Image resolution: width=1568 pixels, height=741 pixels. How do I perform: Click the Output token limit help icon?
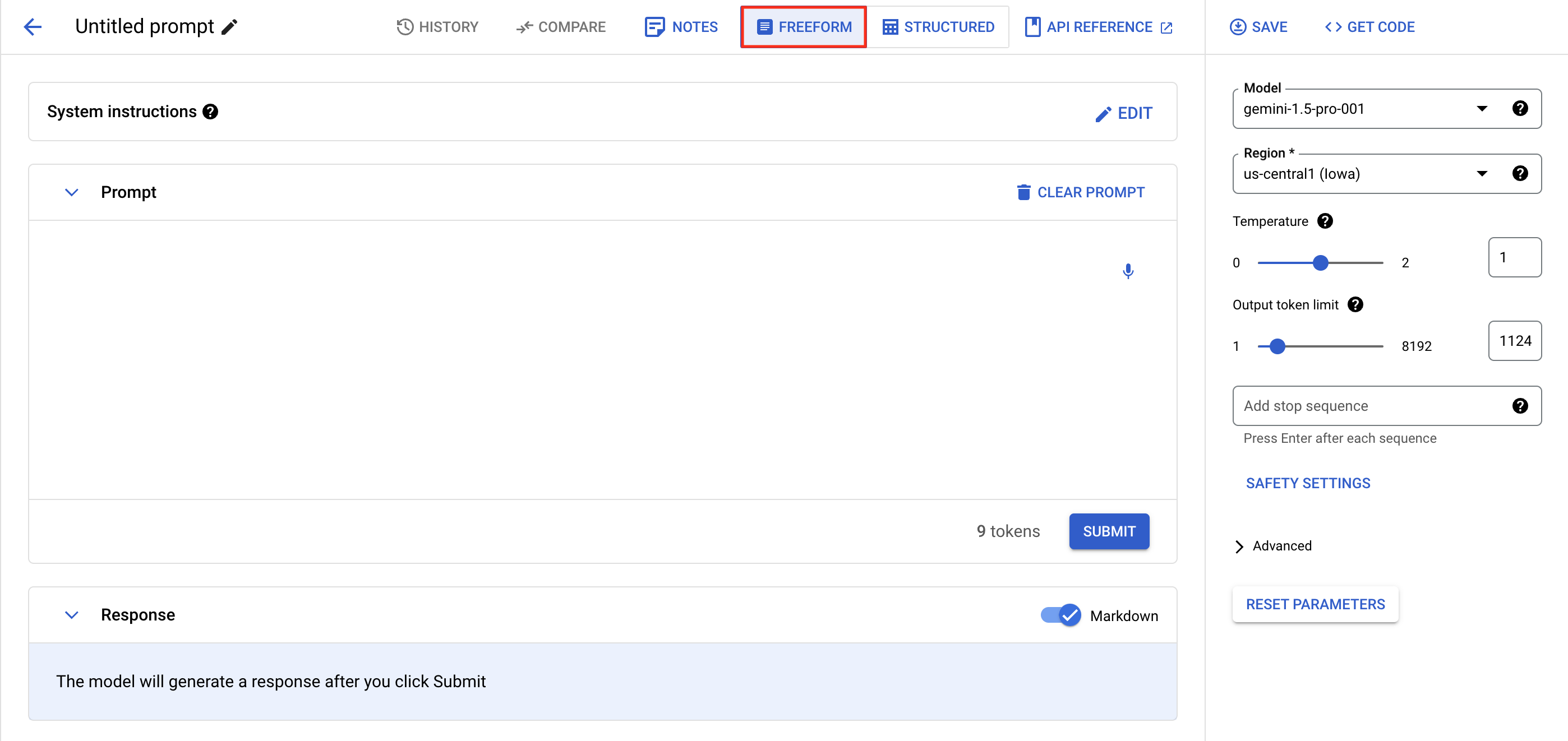(1355, 305)
